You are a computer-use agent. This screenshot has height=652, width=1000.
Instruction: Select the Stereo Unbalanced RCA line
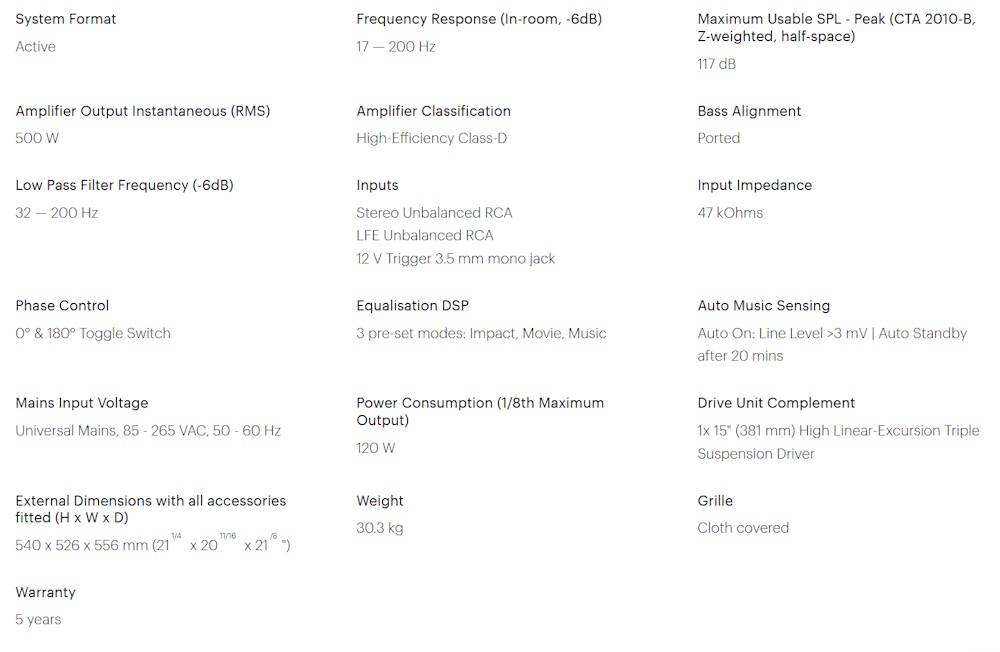tap(434, 212)
